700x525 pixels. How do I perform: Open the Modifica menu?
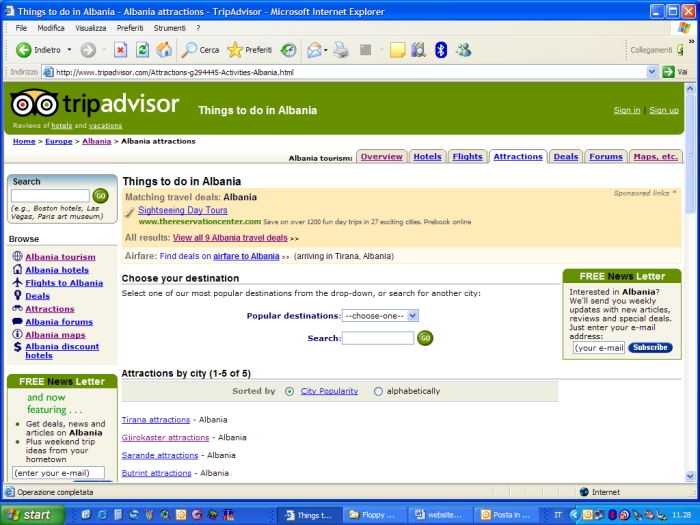51,28
